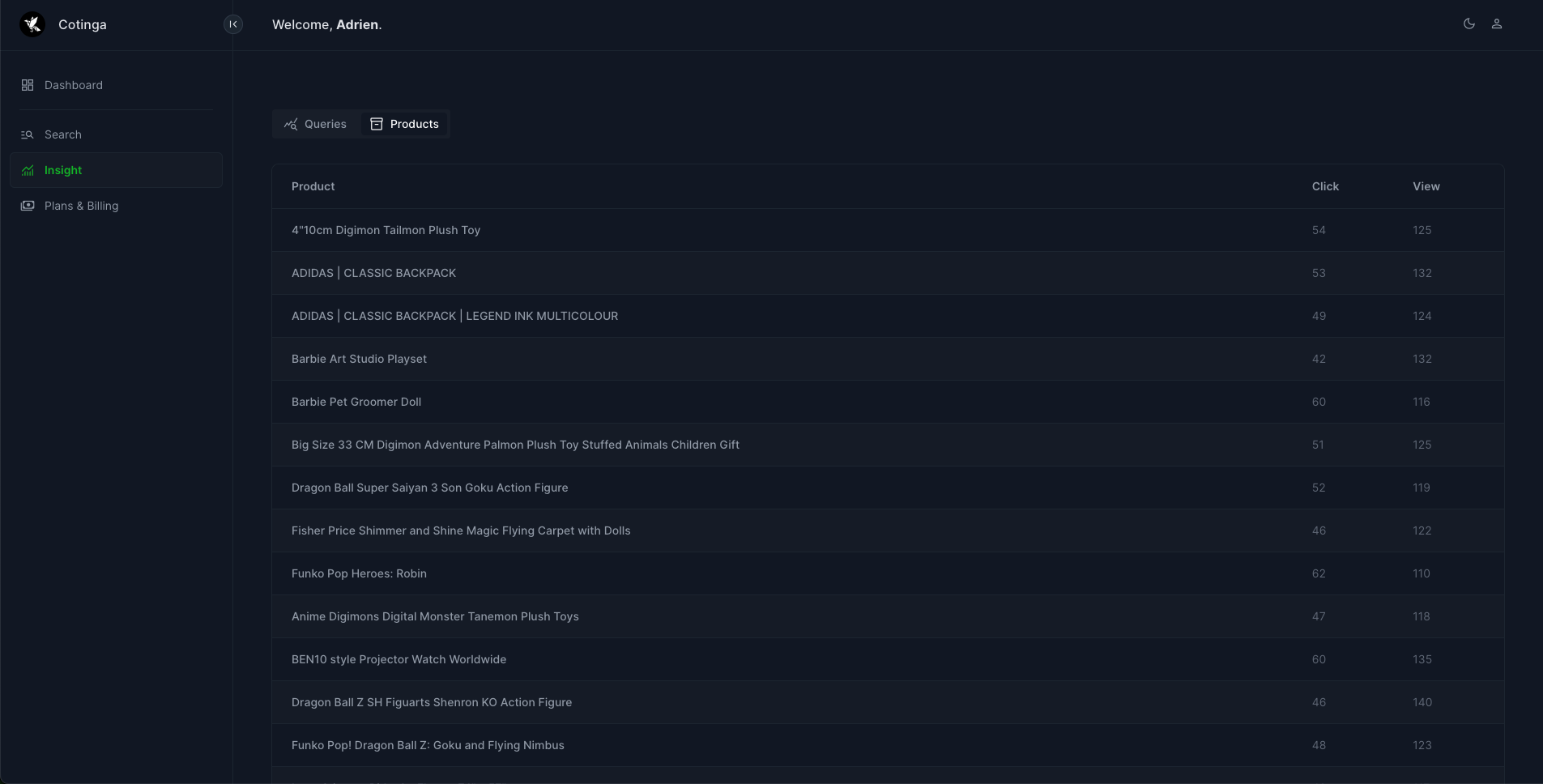Click the Plans & Billing money icon

[x=28, y=206]
